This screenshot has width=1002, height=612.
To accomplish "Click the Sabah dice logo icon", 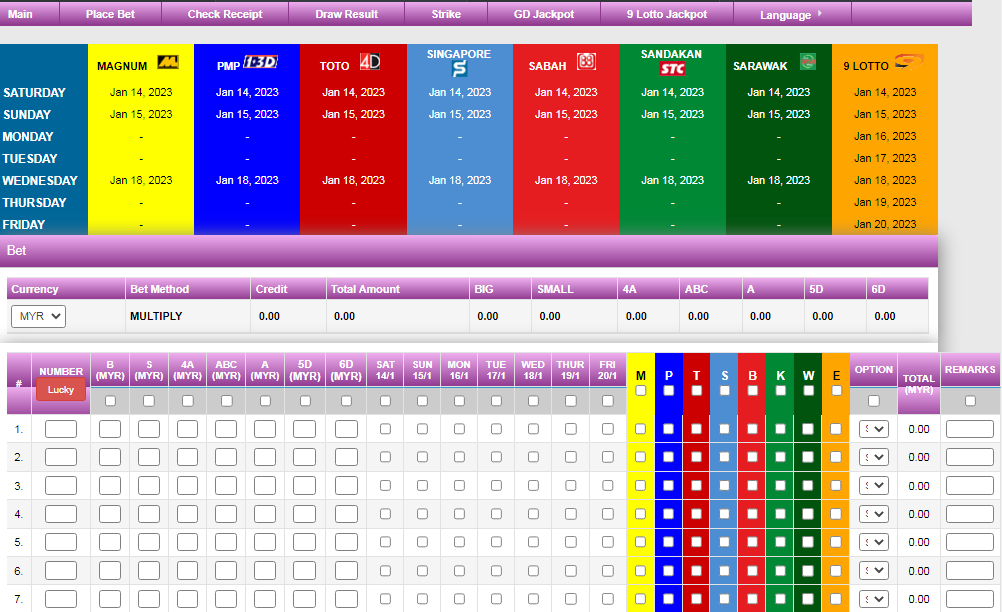I will point(586,62).
